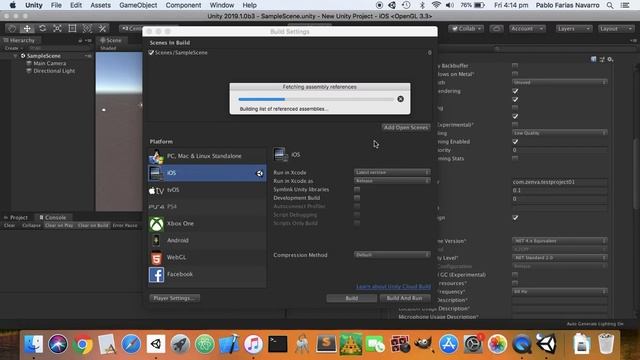Open Google Chrome from the dock
Screen dimensions: 640x360
pos(82,344)
